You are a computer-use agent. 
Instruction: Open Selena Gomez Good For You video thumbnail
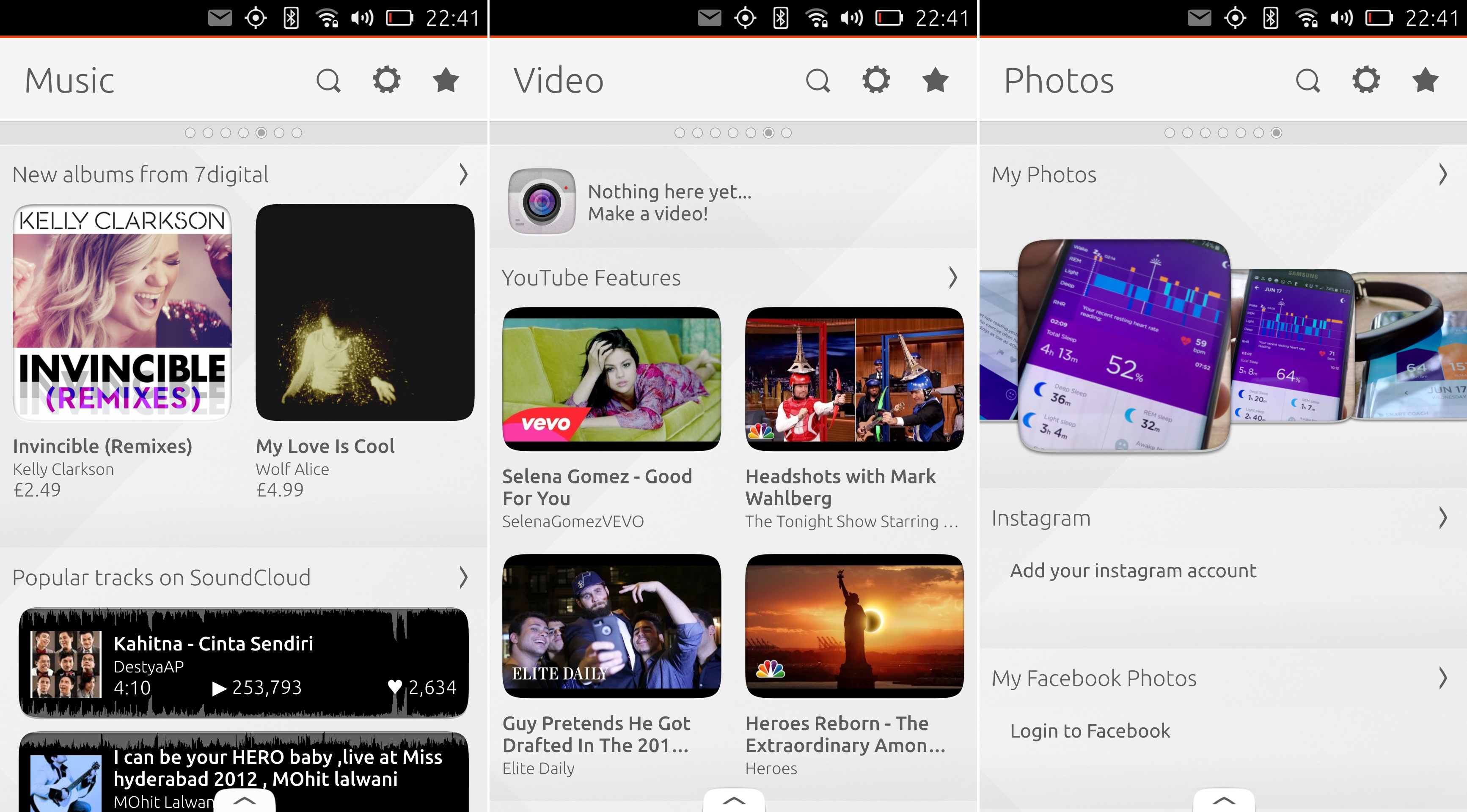pos(611,379)
